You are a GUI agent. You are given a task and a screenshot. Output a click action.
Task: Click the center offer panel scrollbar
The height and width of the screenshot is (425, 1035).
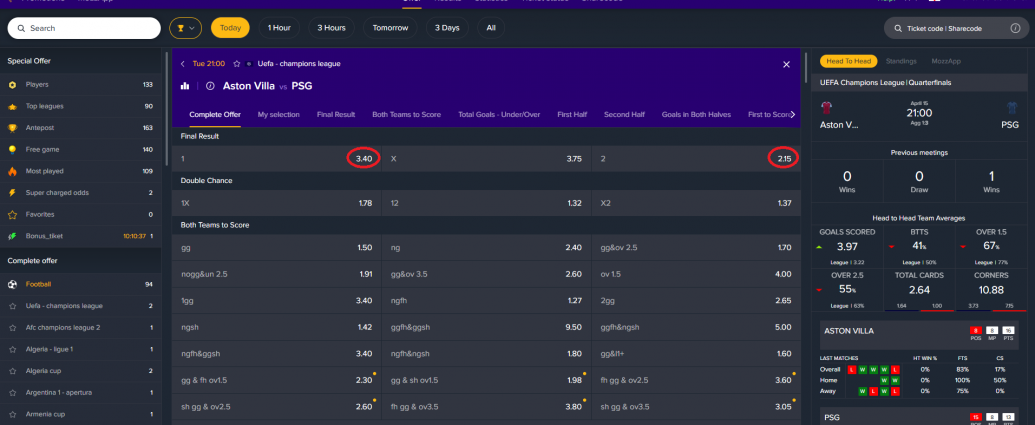pos(805,66)
